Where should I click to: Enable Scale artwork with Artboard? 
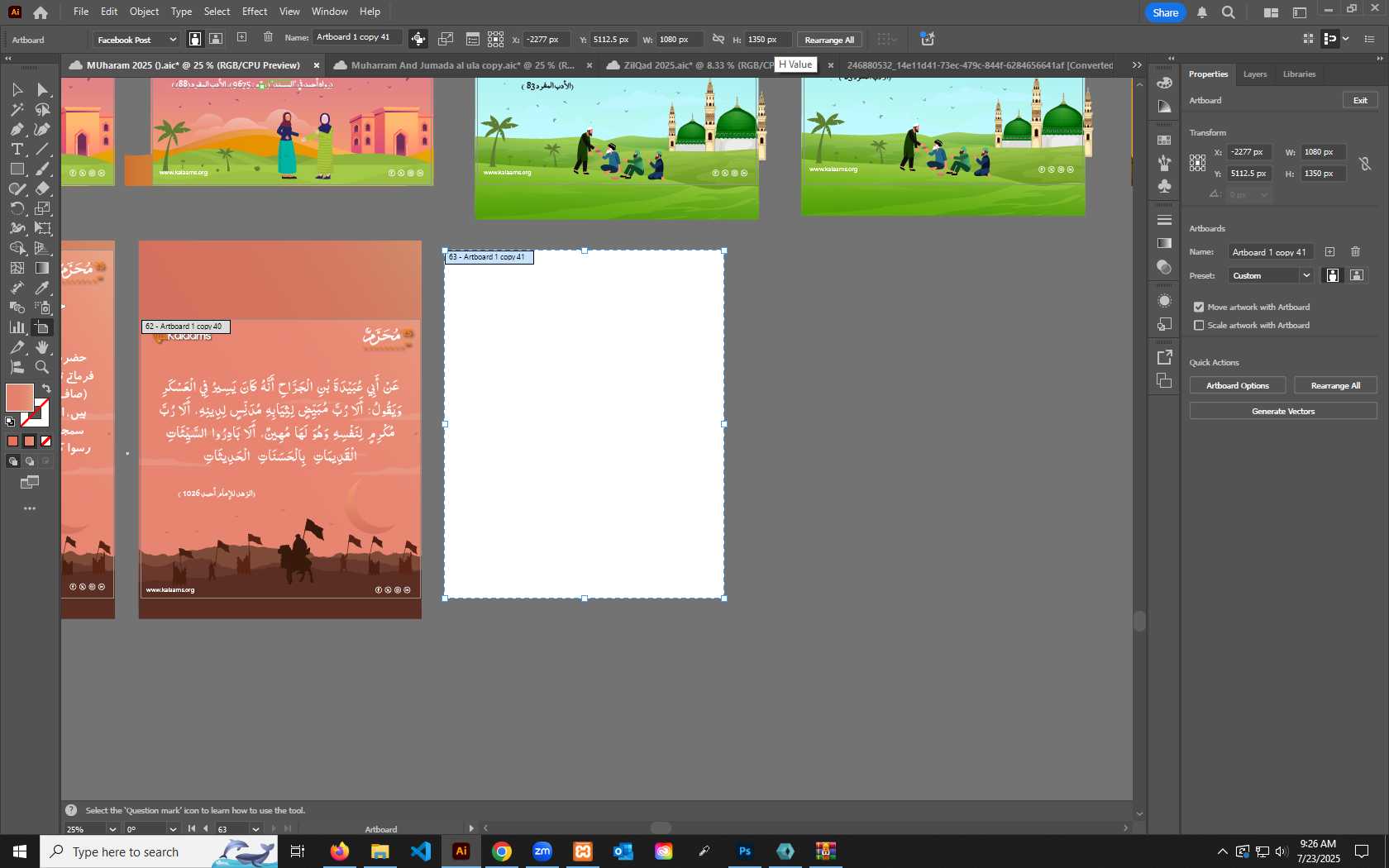coord(1199,325)
